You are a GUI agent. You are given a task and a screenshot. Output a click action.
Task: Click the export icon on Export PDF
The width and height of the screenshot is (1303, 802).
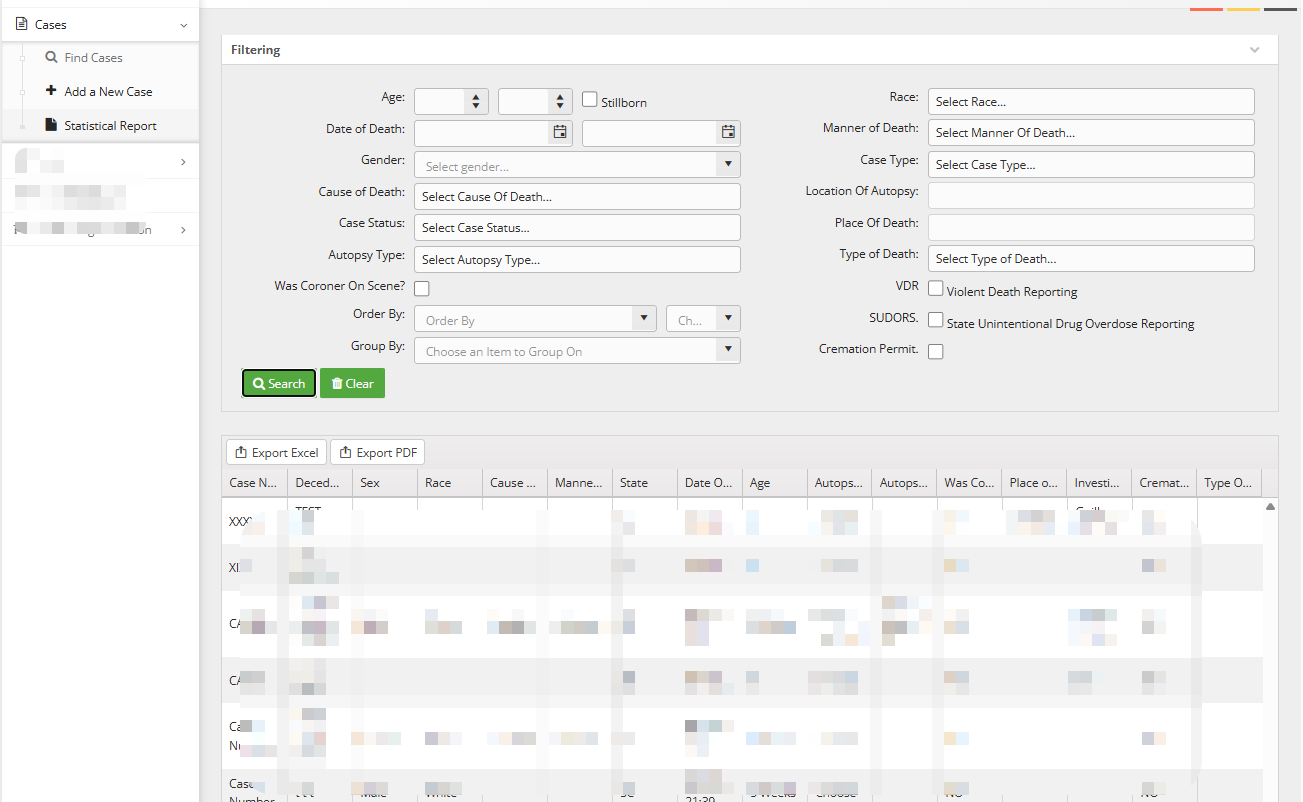coord(346,452)
